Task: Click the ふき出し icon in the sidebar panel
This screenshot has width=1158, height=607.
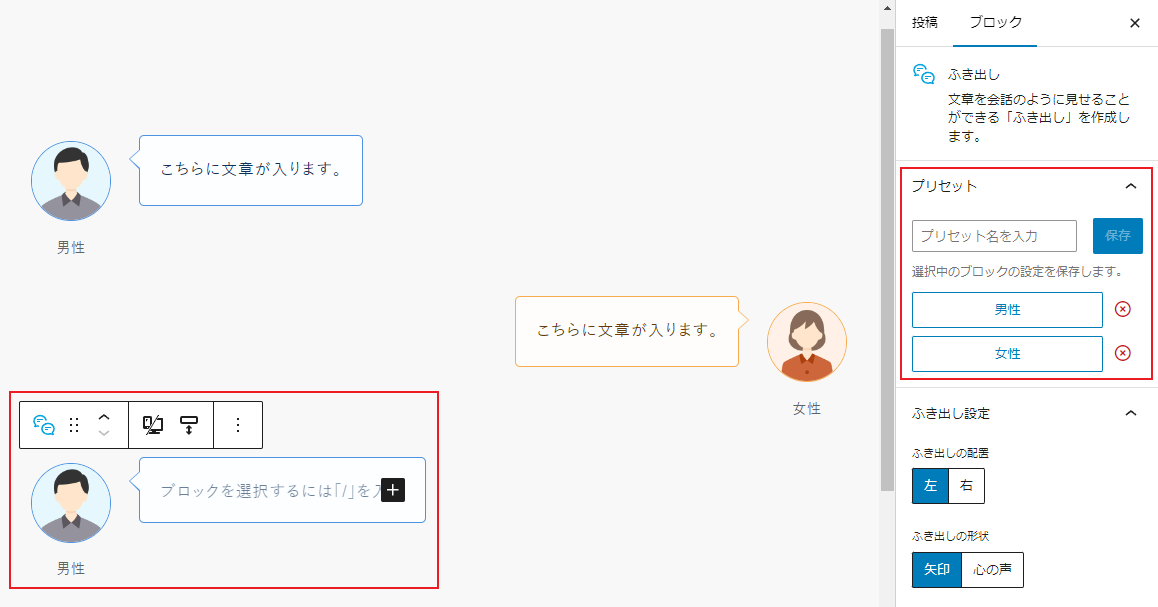Action: (x=924, y=73)
